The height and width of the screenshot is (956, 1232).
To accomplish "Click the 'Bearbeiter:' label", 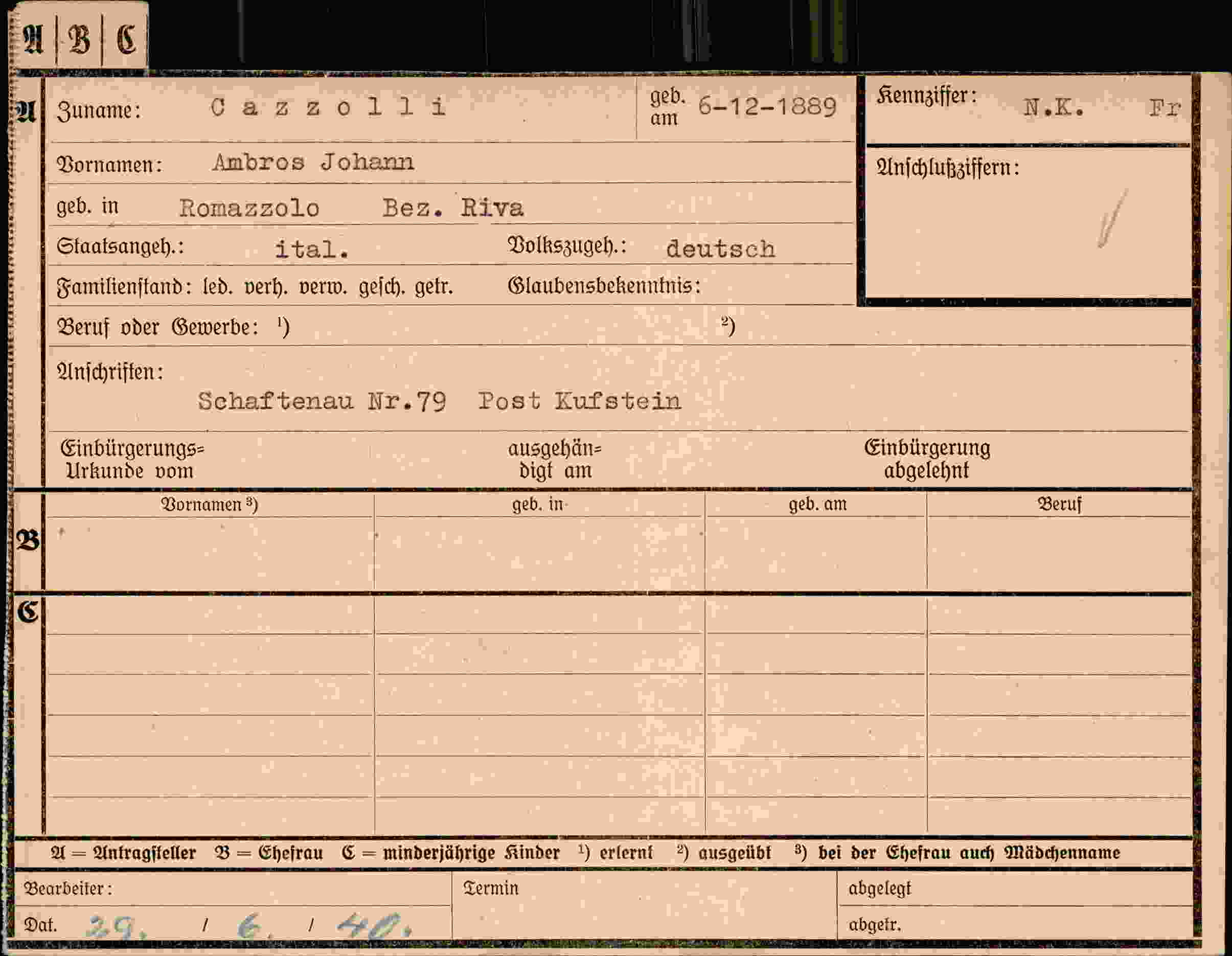I will pos(67,889).
